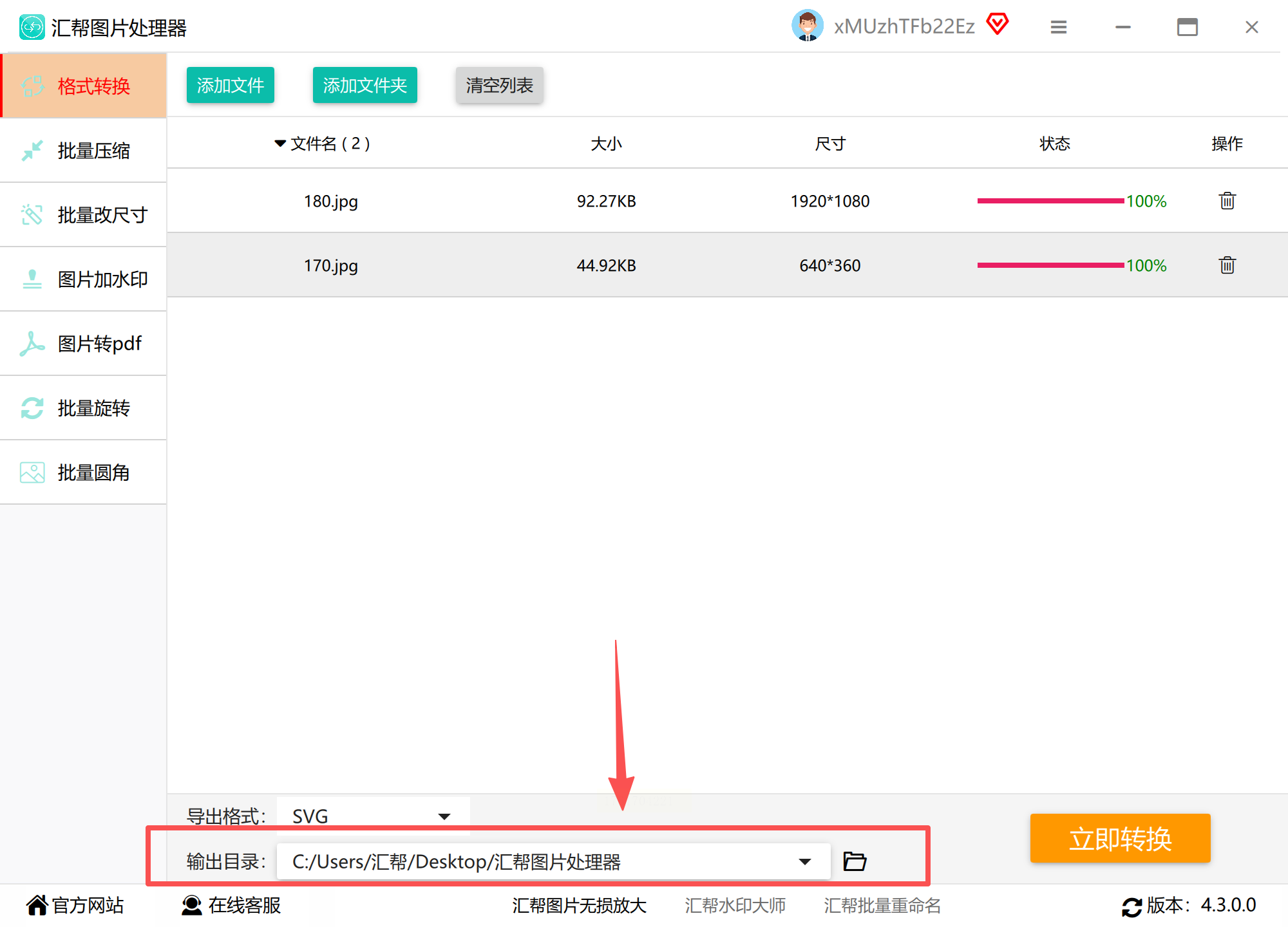Open the 汇帮水印大师 link
This screenshot has height=927, width=1288.
pos(735,905)
